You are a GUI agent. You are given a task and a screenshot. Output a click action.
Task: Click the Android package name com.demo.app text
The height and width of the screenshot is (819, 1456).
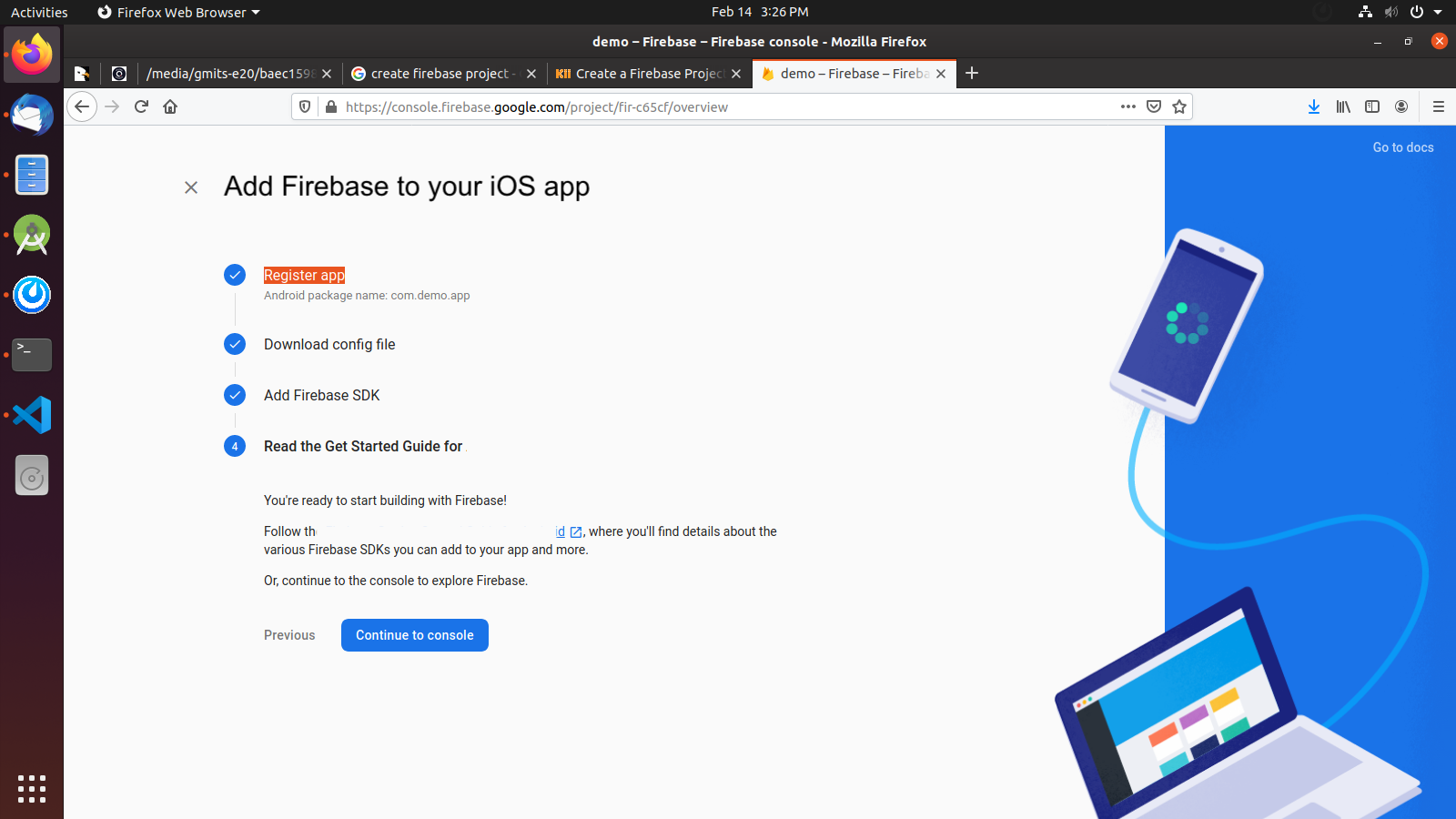coord(367,296)
